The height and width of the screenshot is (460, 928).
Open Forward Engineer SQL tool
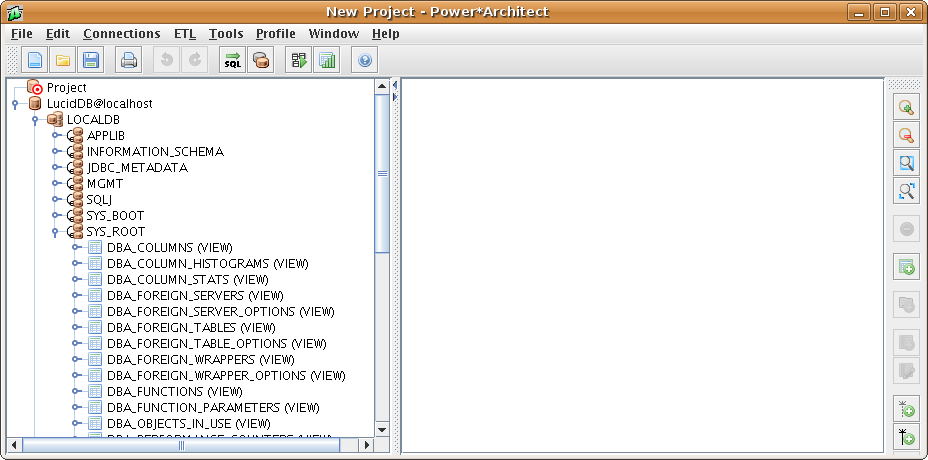tap(233, 60)
